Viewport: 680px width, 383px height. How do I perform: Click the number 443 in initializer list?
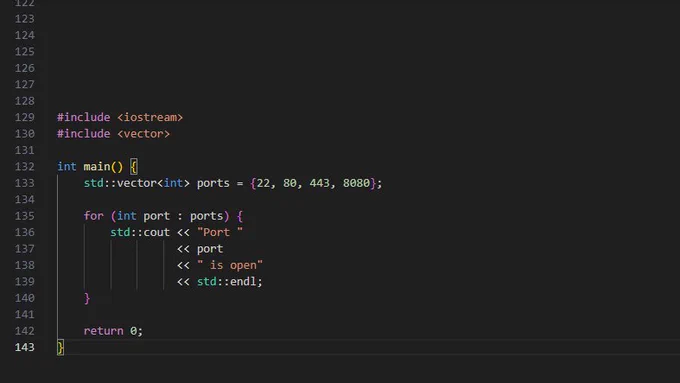pyautogui.click(x=320, y=183)
